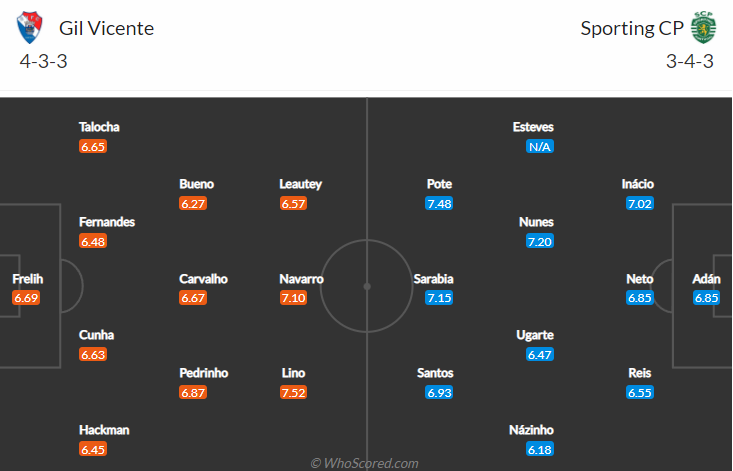
Task: Select player Sarabia on the pitch
Action: (433, 279)
